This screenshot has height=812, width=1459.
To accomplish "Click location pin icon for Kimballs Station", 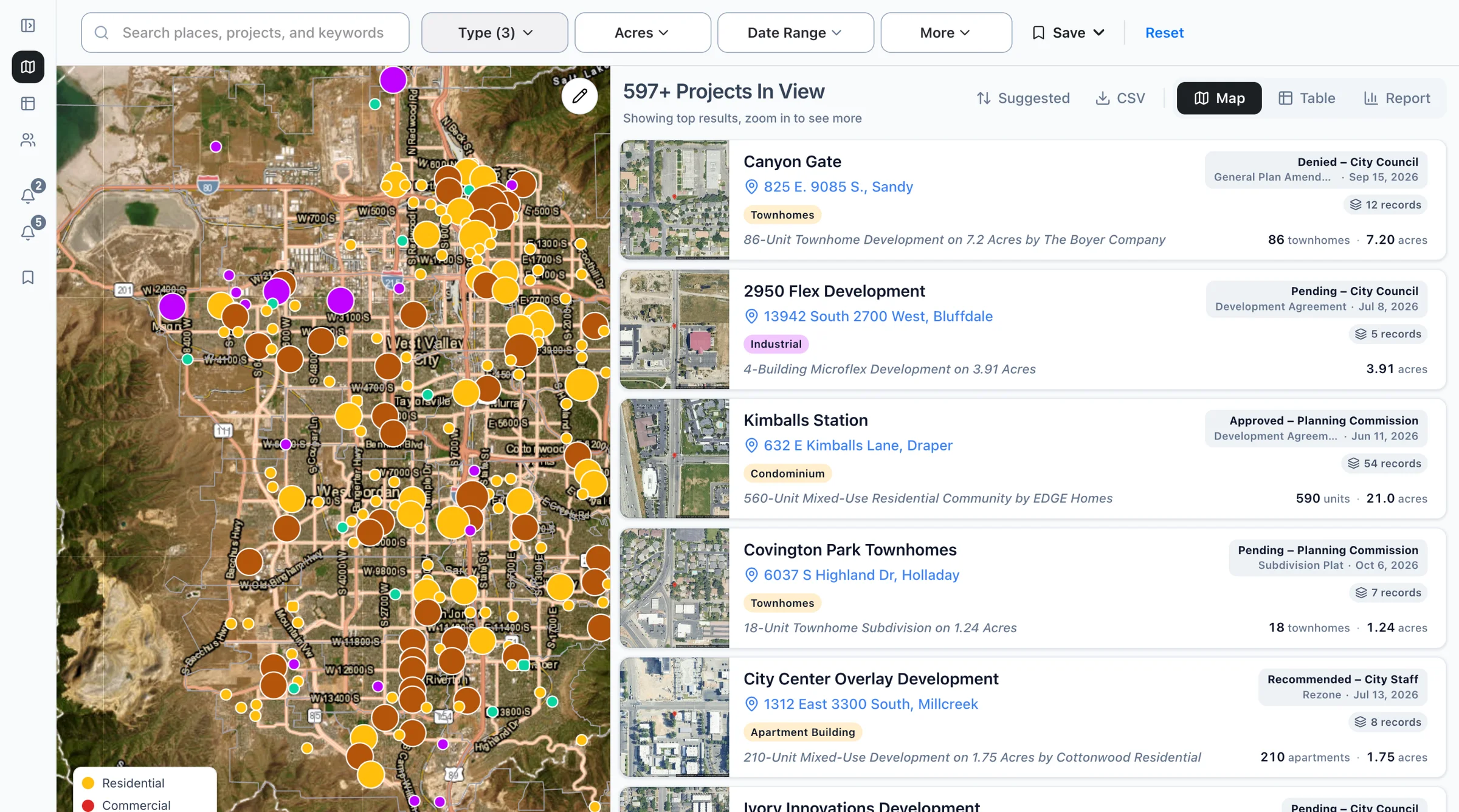I will tap(751, 446).
